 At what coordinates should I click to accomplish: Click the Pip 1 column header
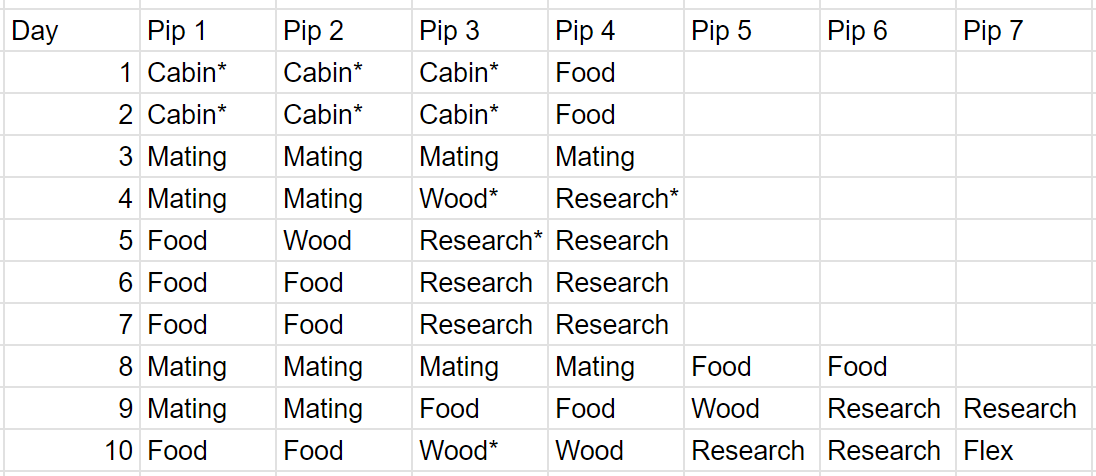pyautogui.click(x=207, y=31)
